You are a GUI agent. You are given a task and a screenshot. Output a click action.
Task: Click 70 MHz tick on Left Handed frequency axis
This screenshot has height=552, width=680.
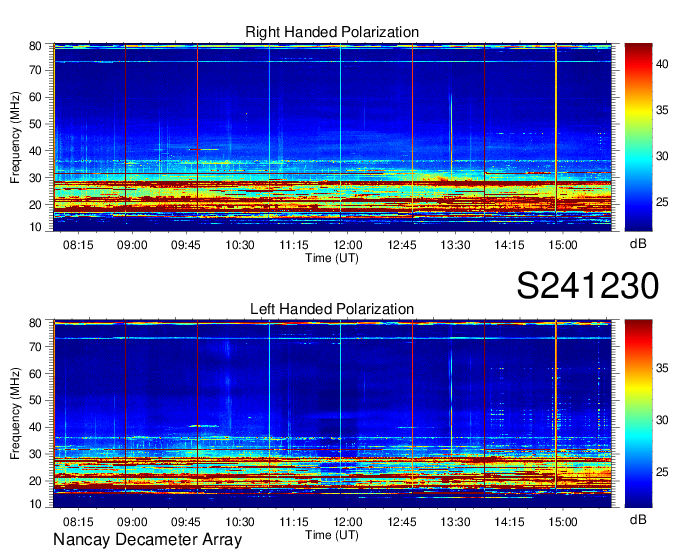coord(36,347)
